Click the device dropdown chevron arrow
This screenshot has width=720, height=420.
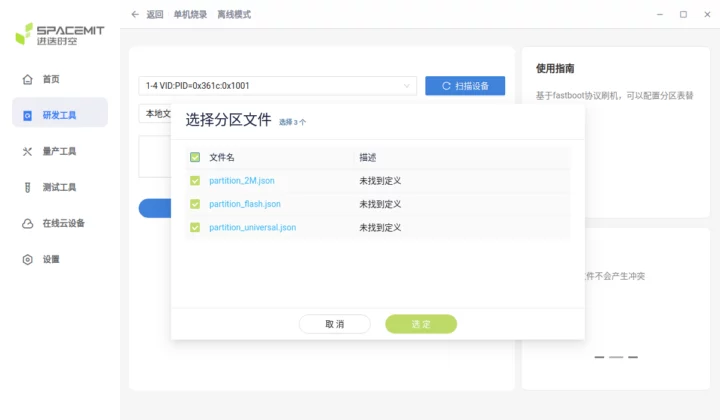406,86
